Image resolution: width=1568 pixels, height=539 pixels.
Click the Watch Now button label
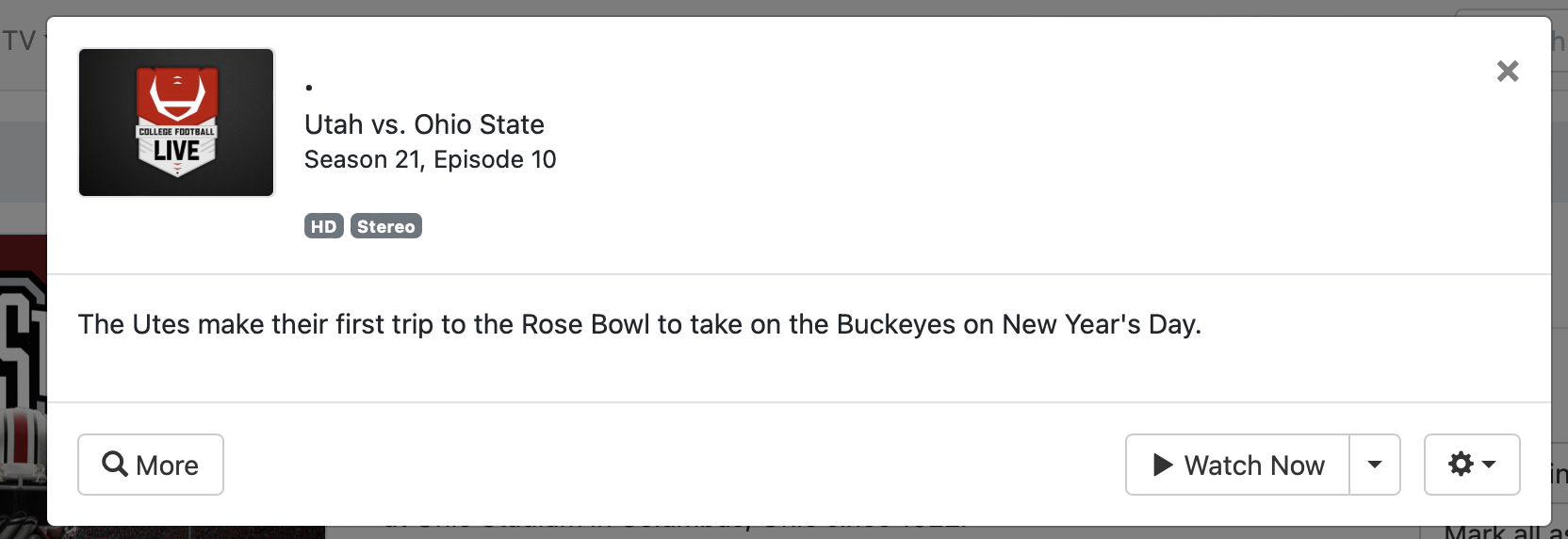(x=1253, y=465)
